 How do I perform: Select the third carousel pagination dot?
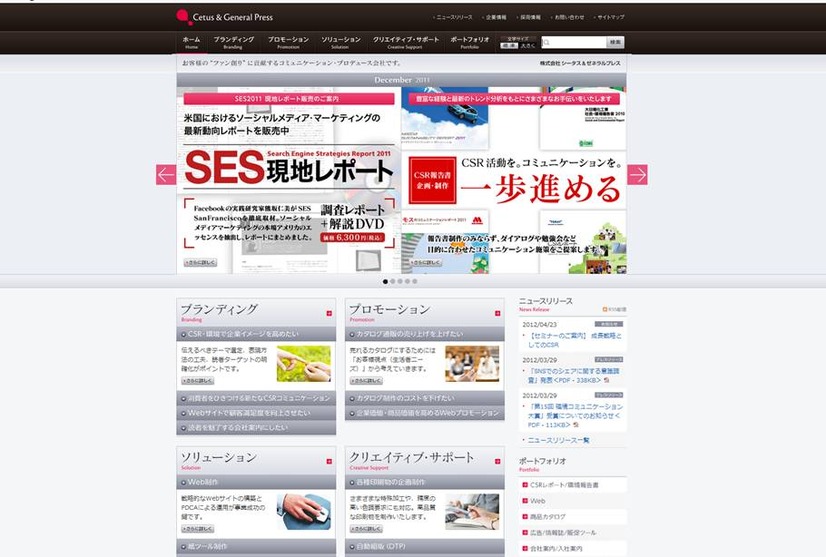(400, 281)
